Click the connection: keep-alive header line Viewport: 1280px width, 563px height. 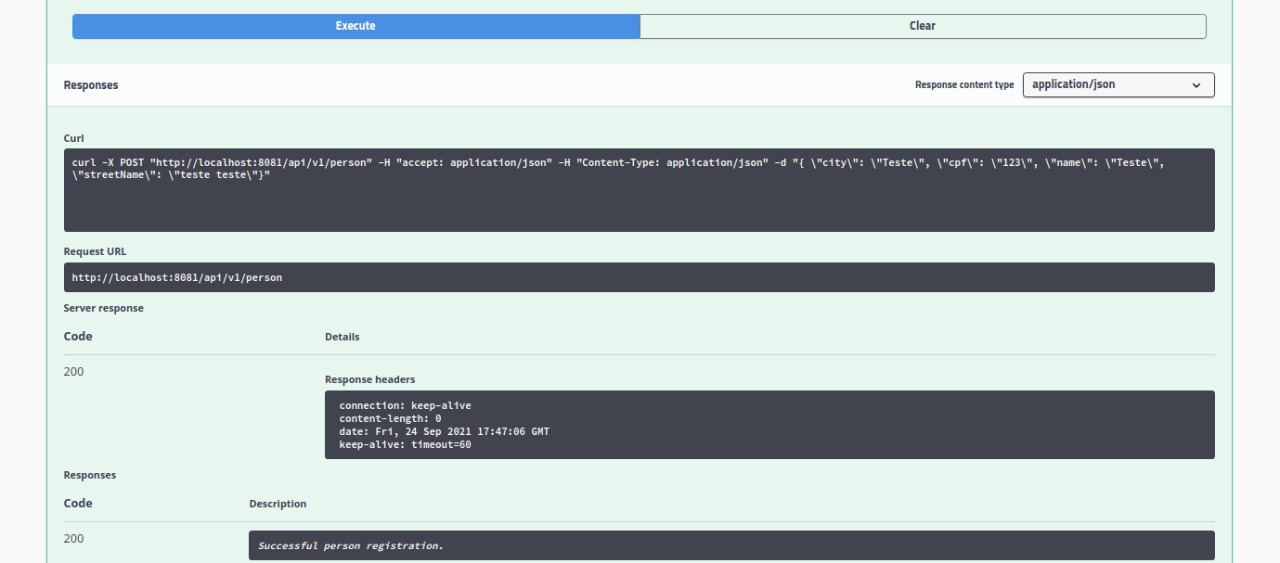click(405, 406)
